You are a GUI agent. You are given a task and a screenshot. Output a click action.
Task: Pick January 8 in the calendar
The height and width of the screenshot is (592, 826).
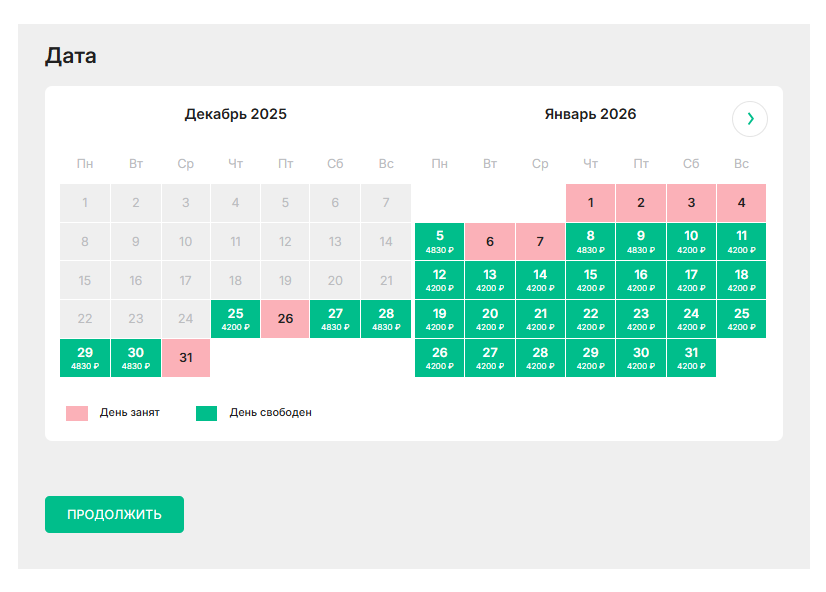[x=591, y=241]
